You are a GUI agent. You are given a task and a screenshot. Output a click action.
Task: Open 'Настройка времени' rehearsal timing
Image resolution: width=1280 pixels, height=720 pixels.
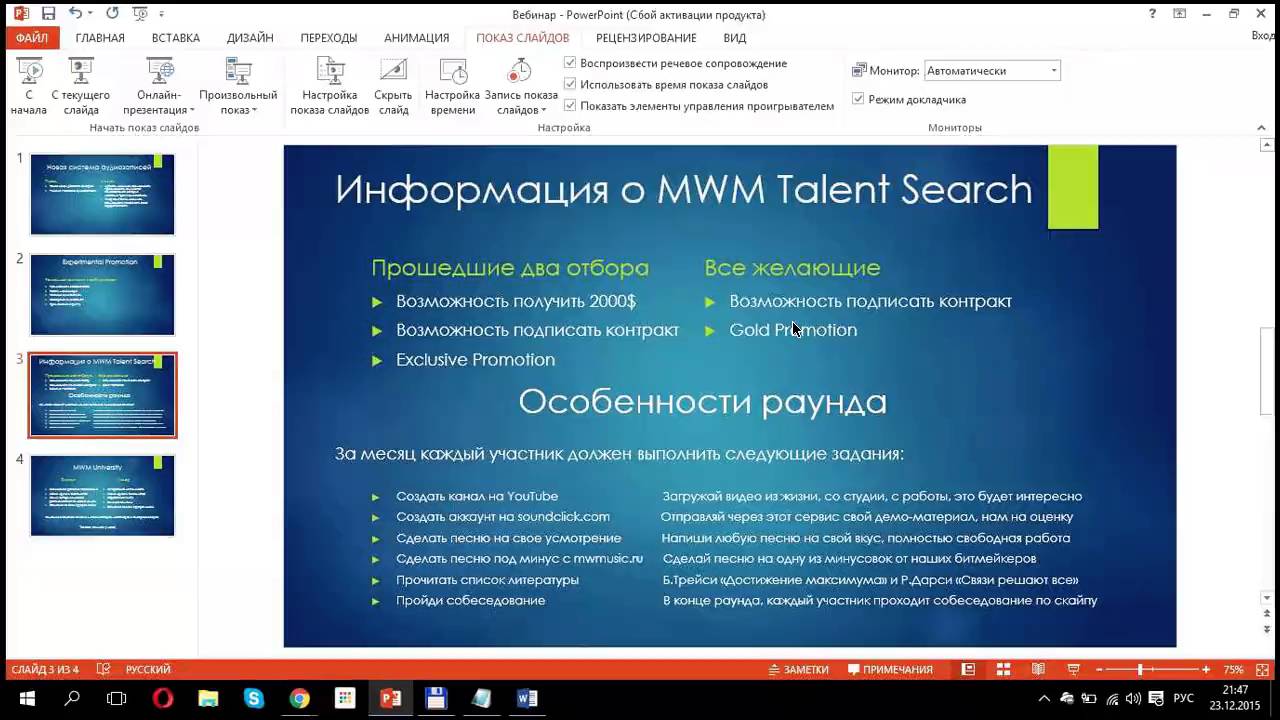click(453, 86)
